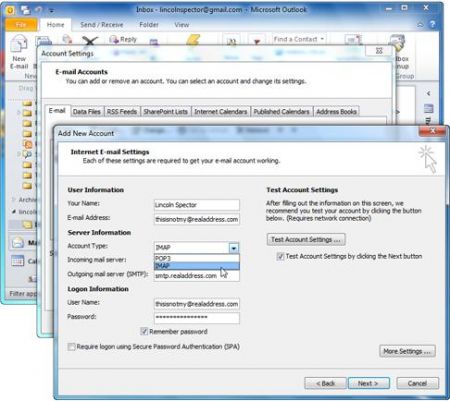Select Published Calendars tab in Account Settings
The image size is (450, 401).
pyautogui.click(x=282, y=112)
